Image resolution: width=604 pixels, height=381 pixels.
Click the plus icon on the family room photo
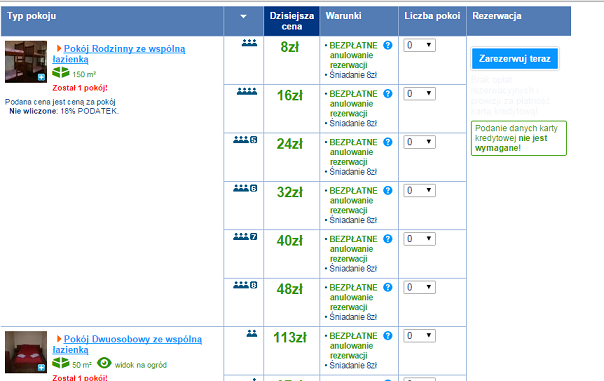pyautogui.click(x=42, y=77)
